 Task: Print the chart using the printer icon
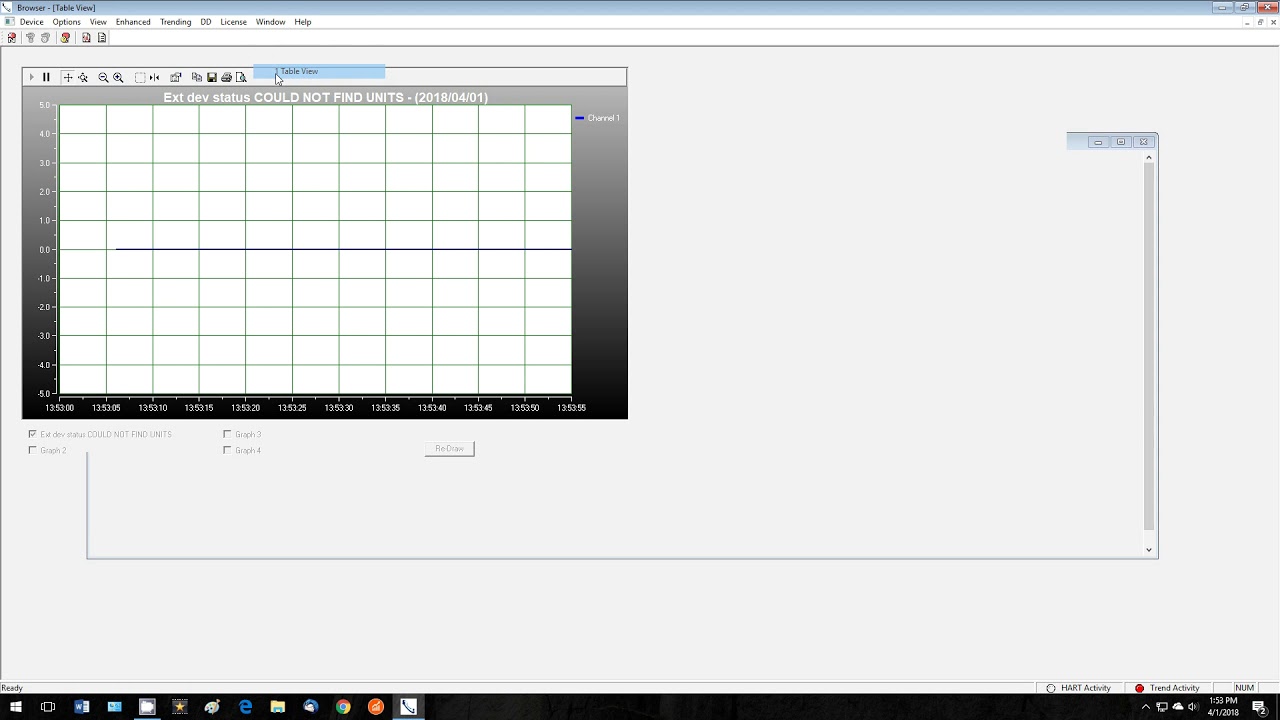[226, 77]
